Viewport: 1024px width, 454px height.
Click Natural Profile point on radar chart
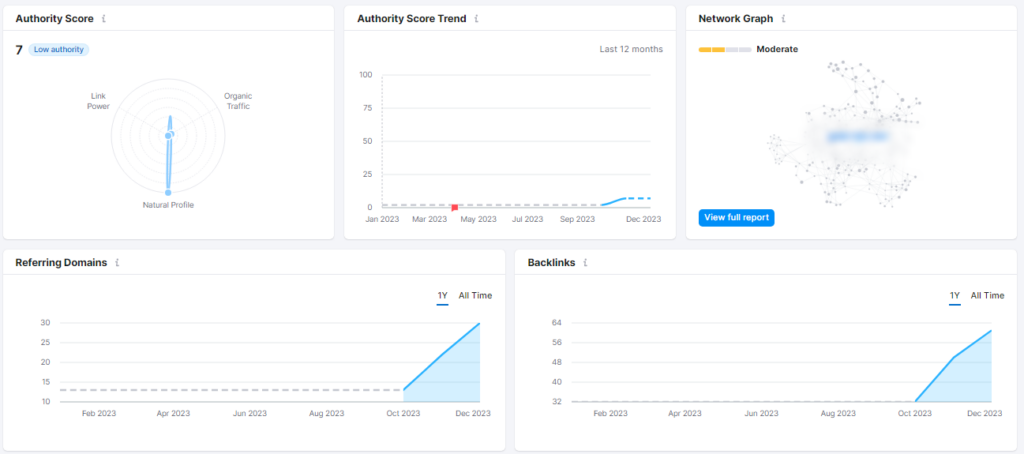tap(168, 193)
